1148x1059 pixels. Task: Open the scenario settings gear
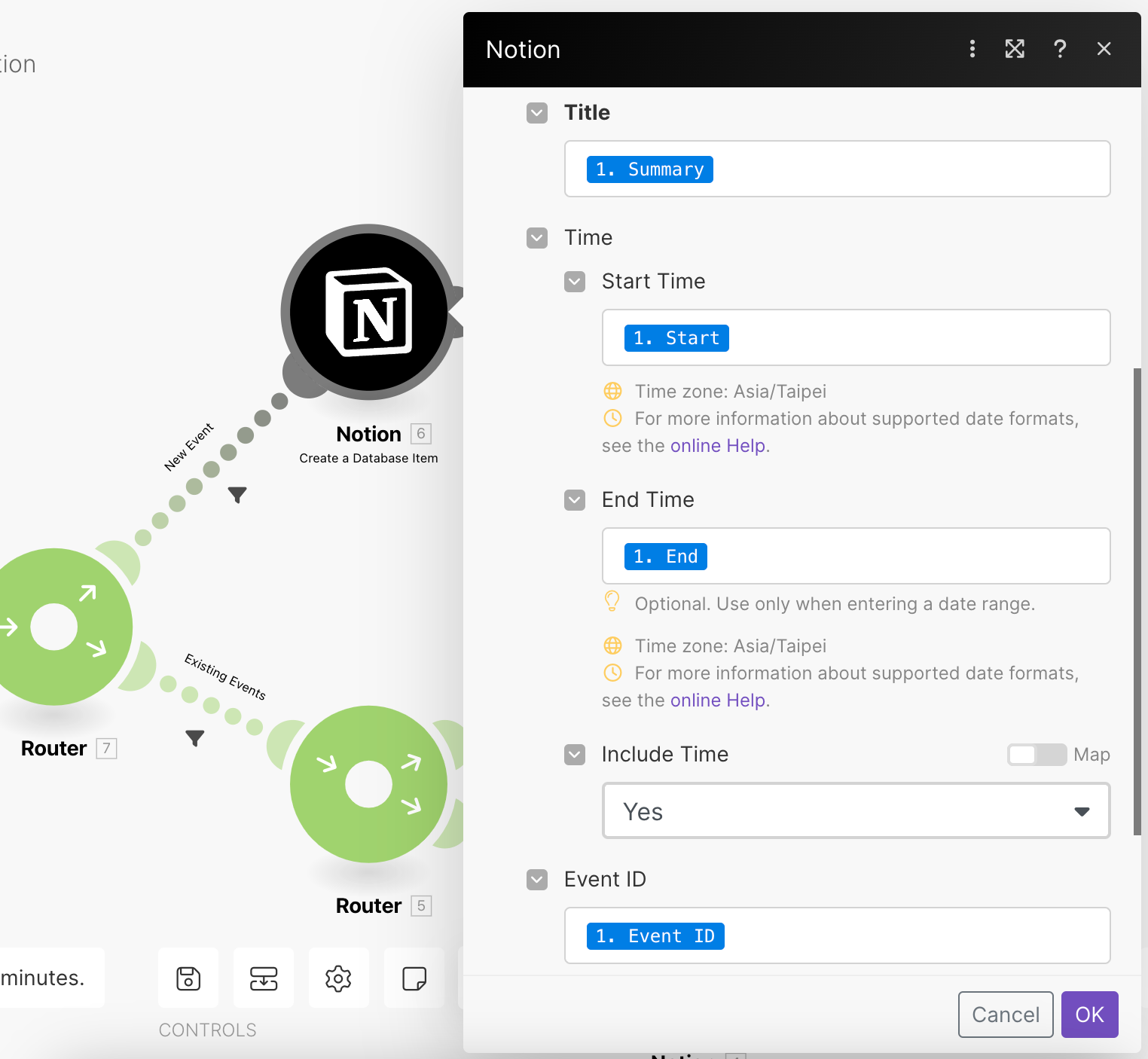[x=338, y=978]
